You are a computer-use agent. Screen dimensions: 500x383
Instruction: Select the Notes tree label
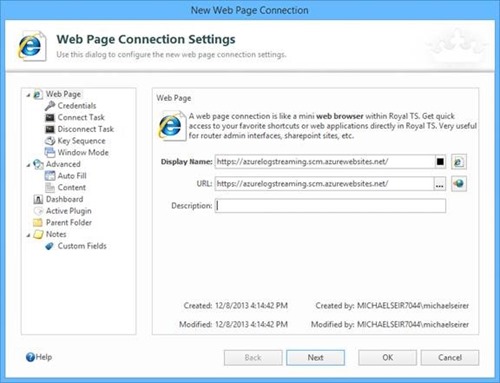pyautogui.click(x=56, y=234)
